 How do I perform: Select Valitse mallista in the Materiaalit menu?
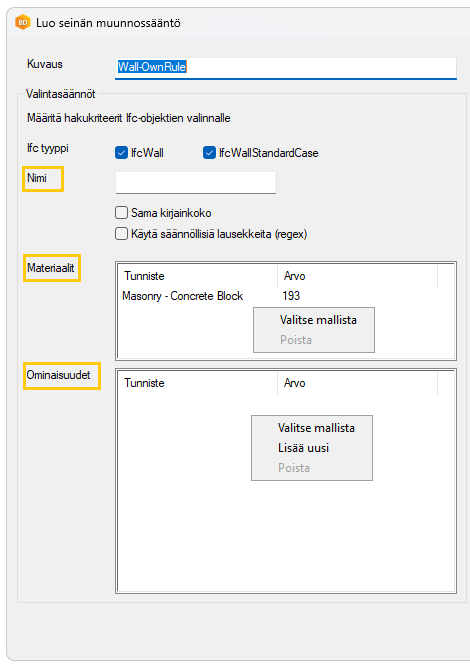click(318, 320)
